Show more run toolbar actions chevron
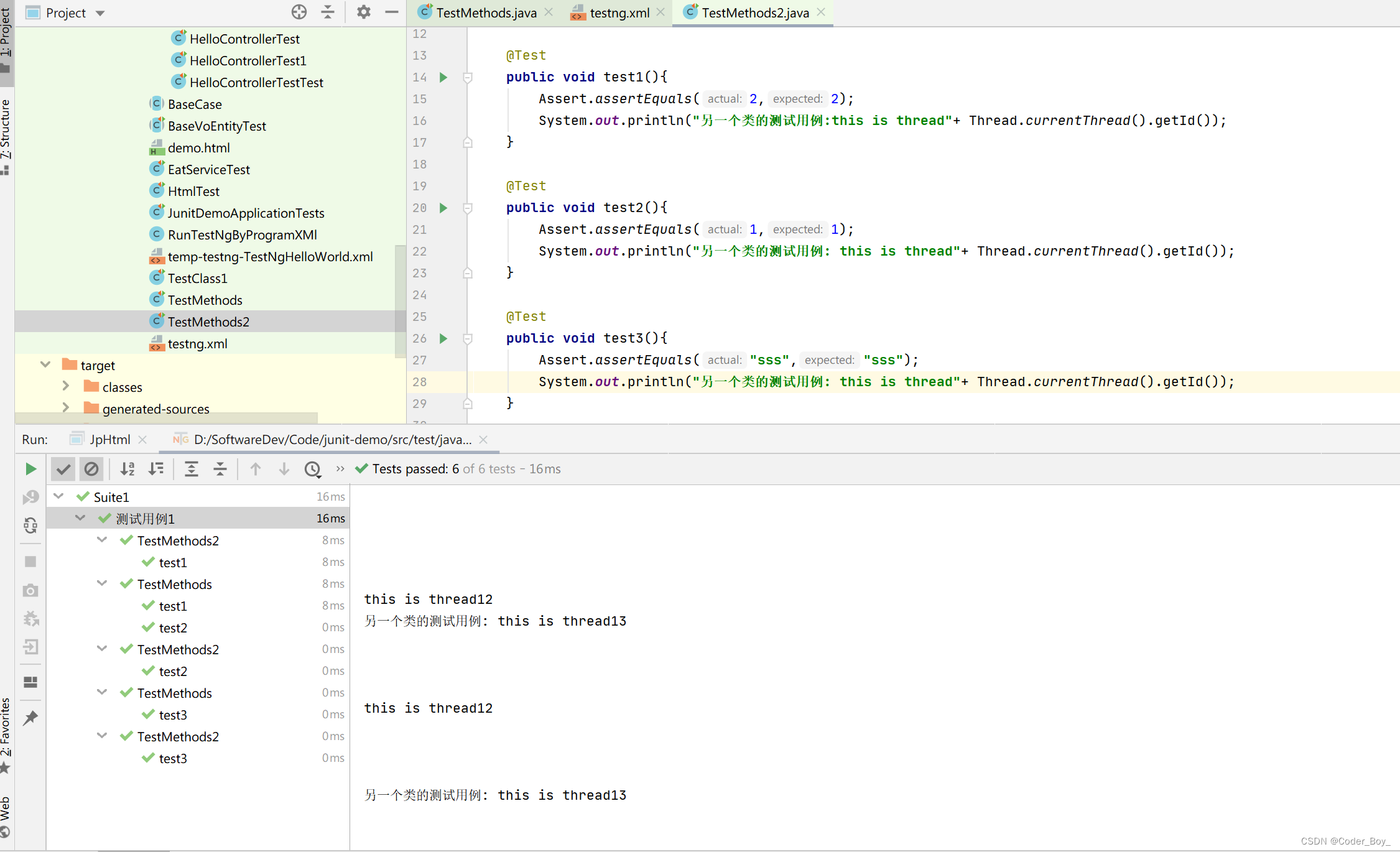Screen dimensions: 1400x852 pos(340,469)
